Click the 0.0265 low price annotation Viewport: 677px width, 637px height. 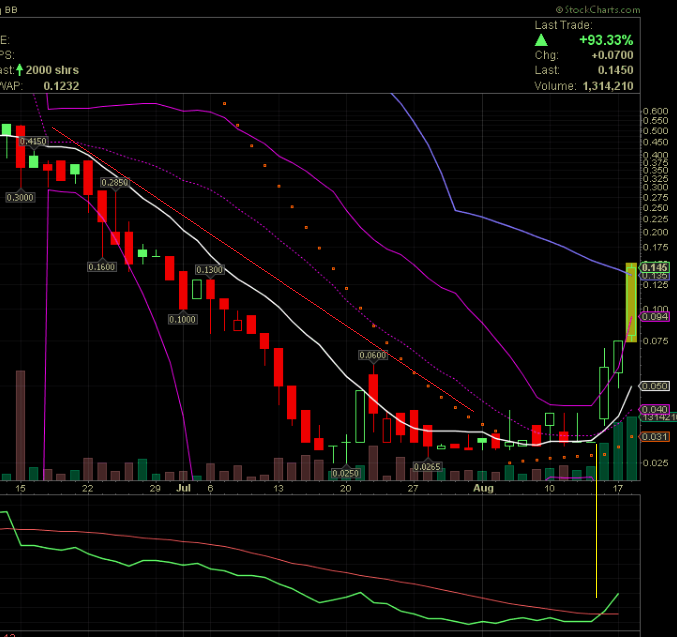coord(427,467)
